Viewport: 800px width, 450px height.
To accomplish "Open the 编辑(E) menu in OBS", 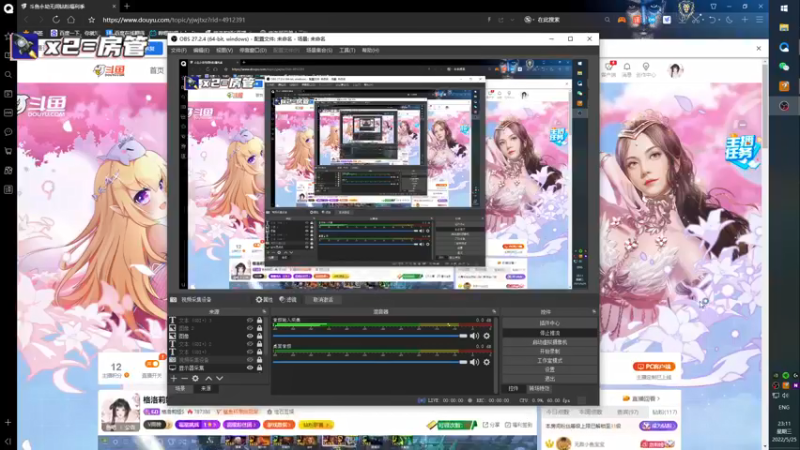I will click(x=201, y=51).
